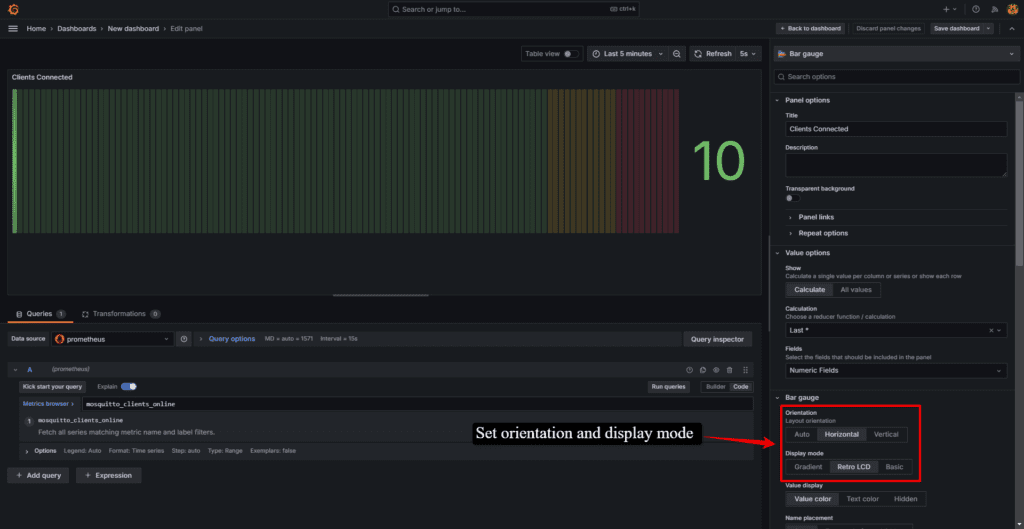Select Calculate under Show
Viewport: 1024px width, 529px height.
pyautogui.click(x=809, y=289)
